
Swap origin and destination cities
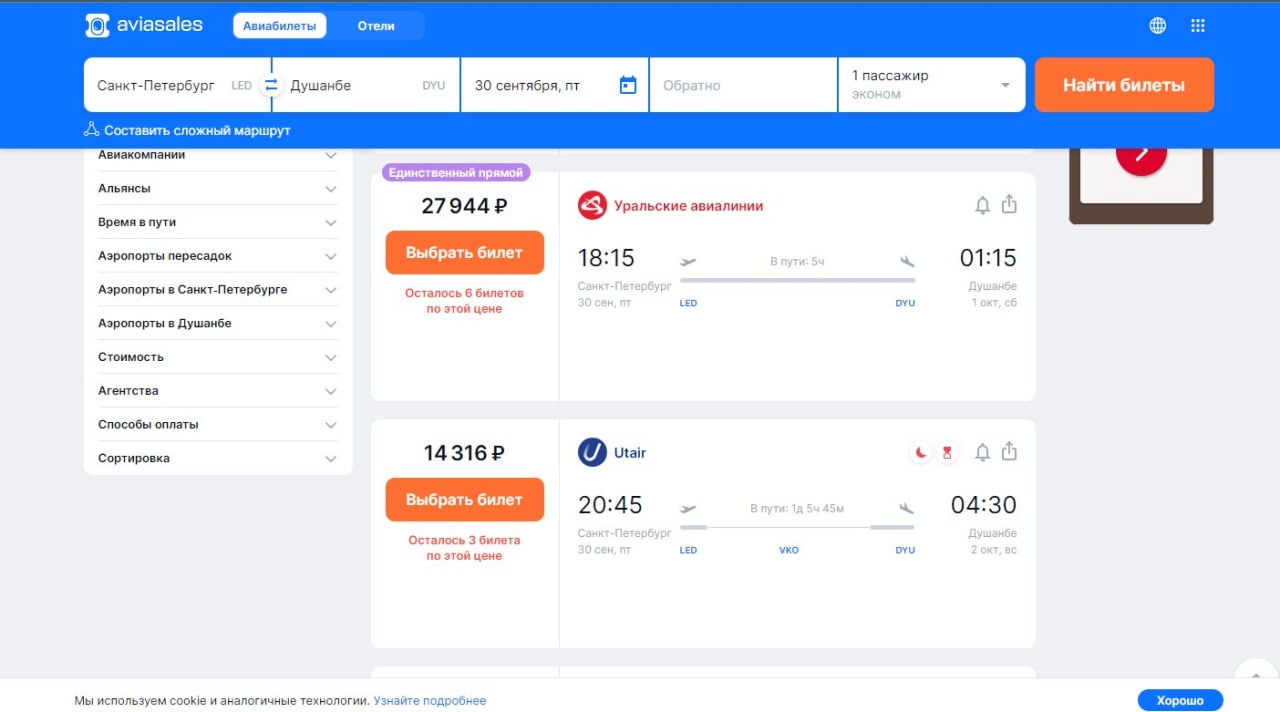click(x=271, y=85)
